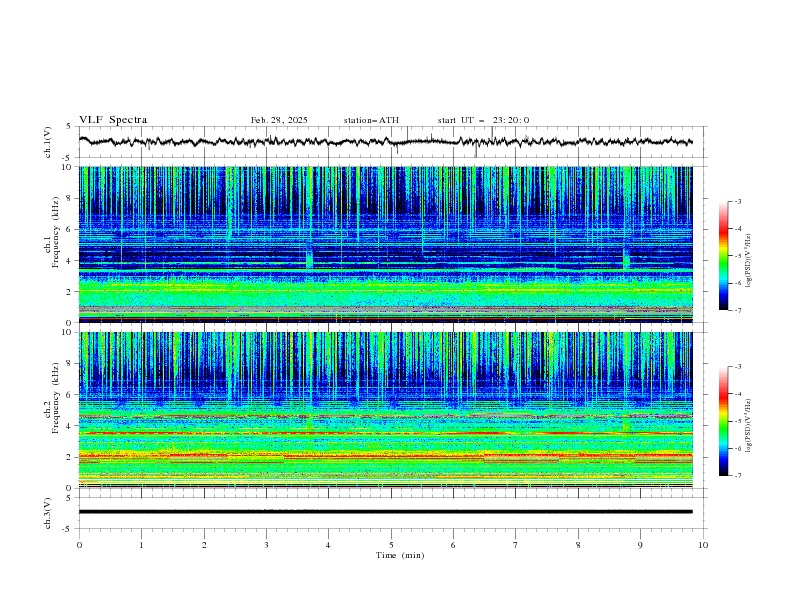Screen dimensions: 792x612
Task: Click the ch.3 flat voltage trace
Action: coord(385,512)
